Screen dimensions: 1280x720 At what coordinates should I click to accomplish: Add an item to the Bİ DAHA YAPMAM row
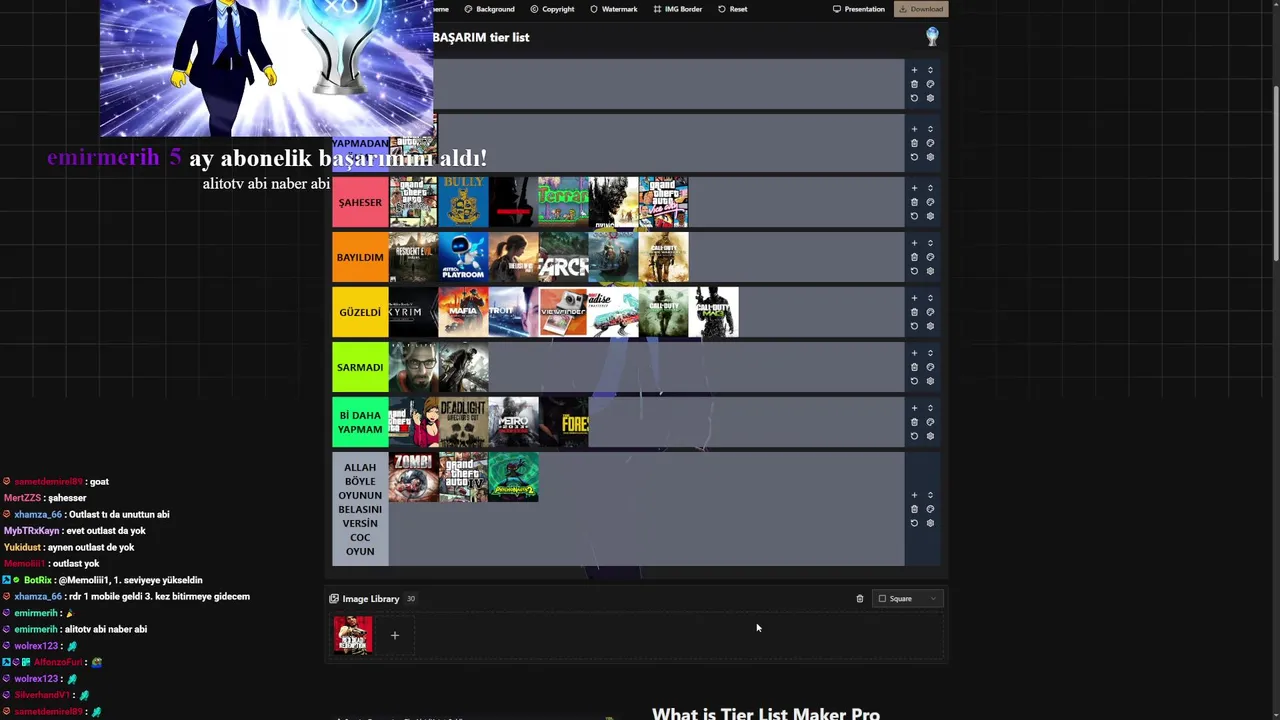pos(914,408)
